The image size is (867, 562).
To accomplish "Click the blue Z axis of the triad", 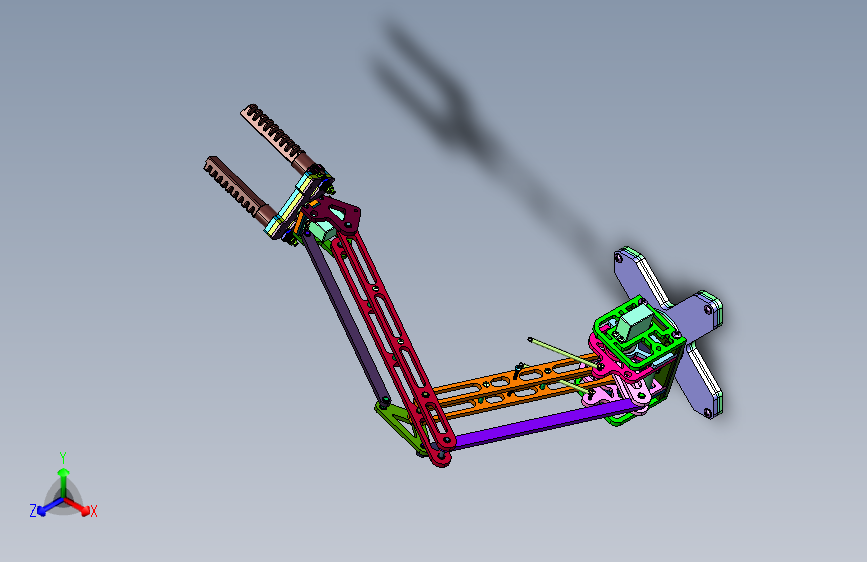I will point(47,507).
